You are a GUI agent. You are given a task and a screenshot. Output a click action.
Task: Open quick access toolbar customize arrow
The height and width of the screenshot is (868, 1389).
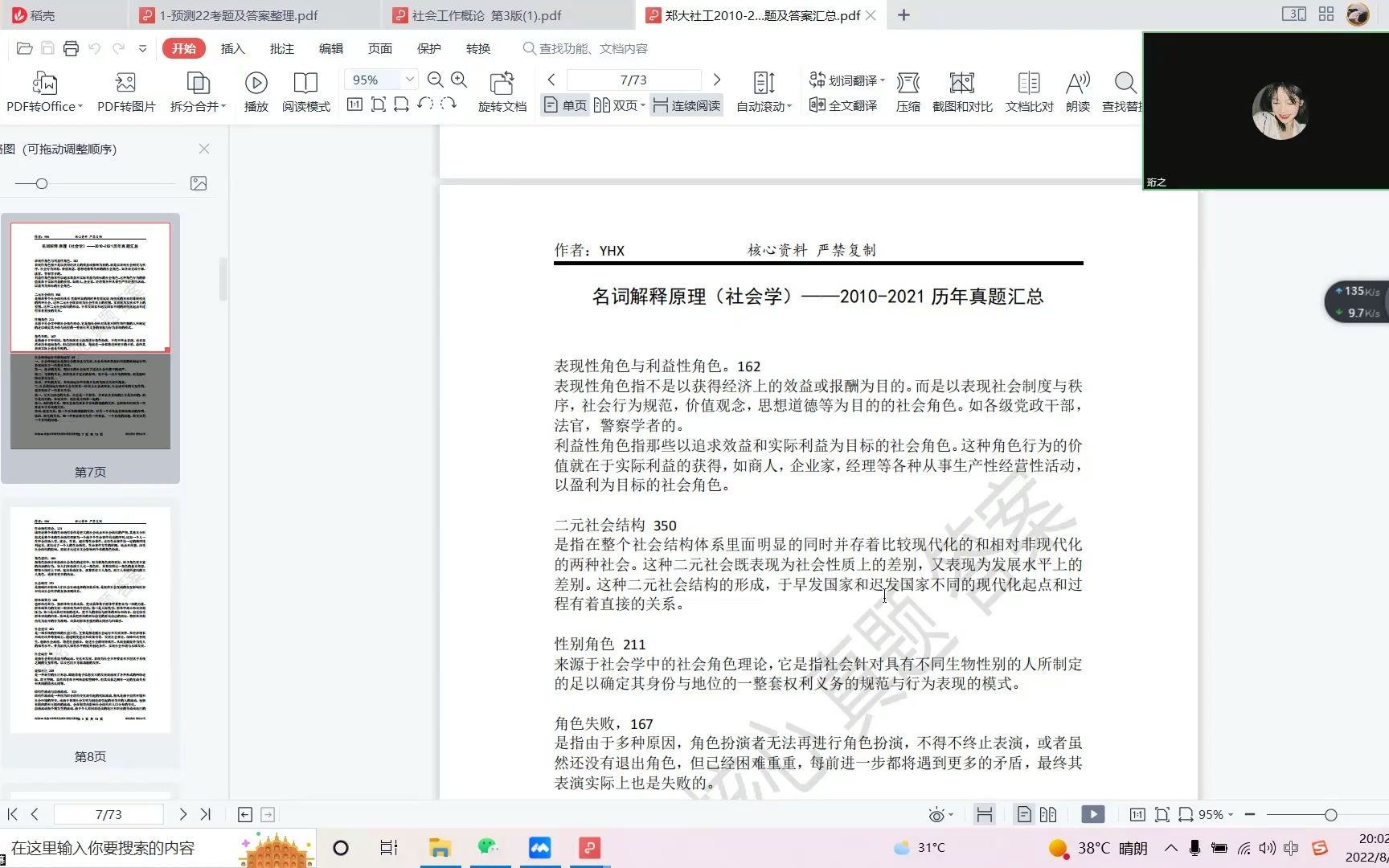tap(142, 48)
